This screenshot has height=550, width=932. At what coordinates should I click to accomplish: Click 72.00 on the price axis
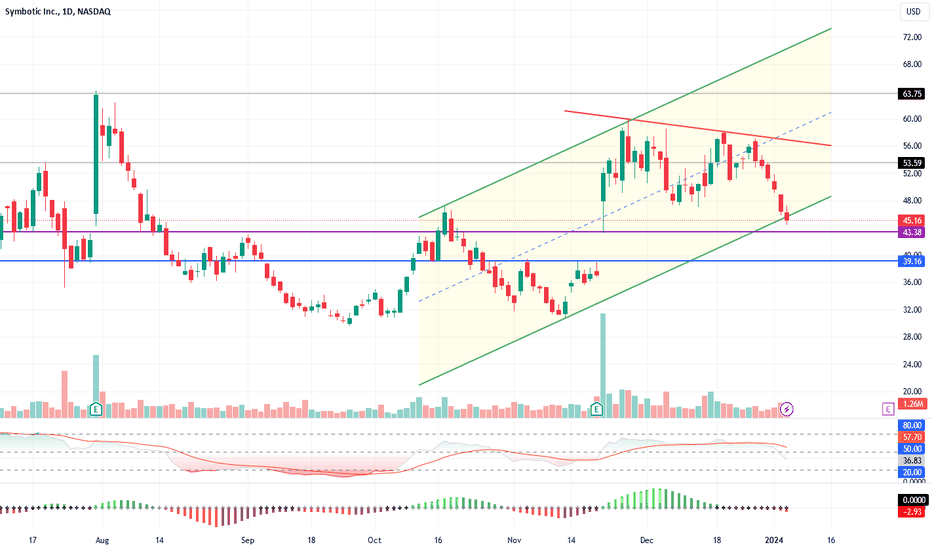pos(912,37)
